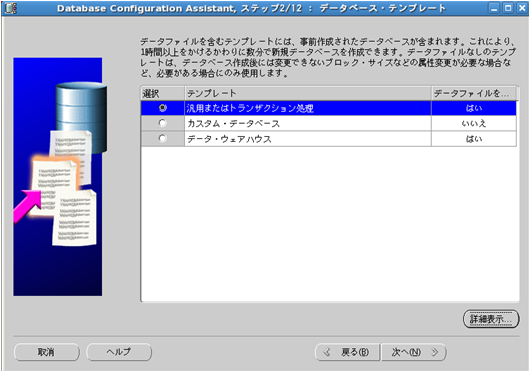Select the カスタム・データベース radio button
Viewport: 530px width, 372px height.
point(163,123)
